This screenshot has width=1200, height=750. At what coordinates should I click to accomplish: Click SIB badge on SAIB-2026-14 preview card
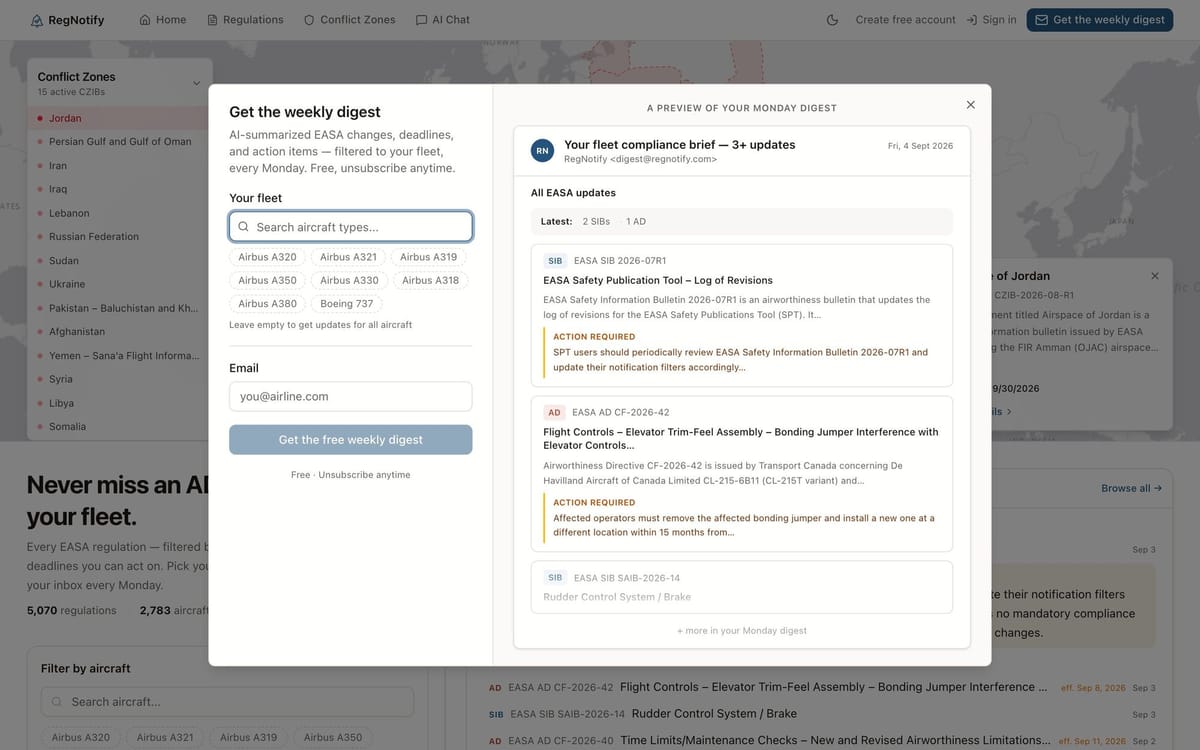[555, 578]
